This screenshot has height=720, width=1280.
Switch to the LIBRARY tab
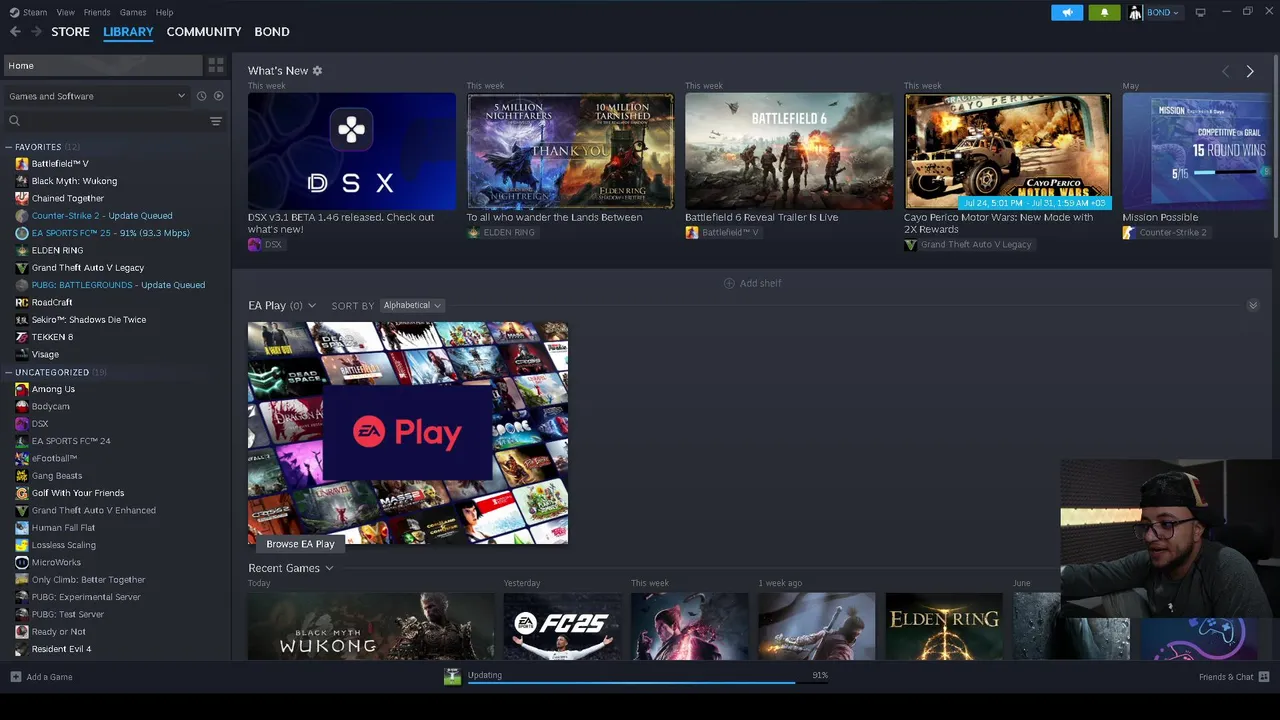128,32
